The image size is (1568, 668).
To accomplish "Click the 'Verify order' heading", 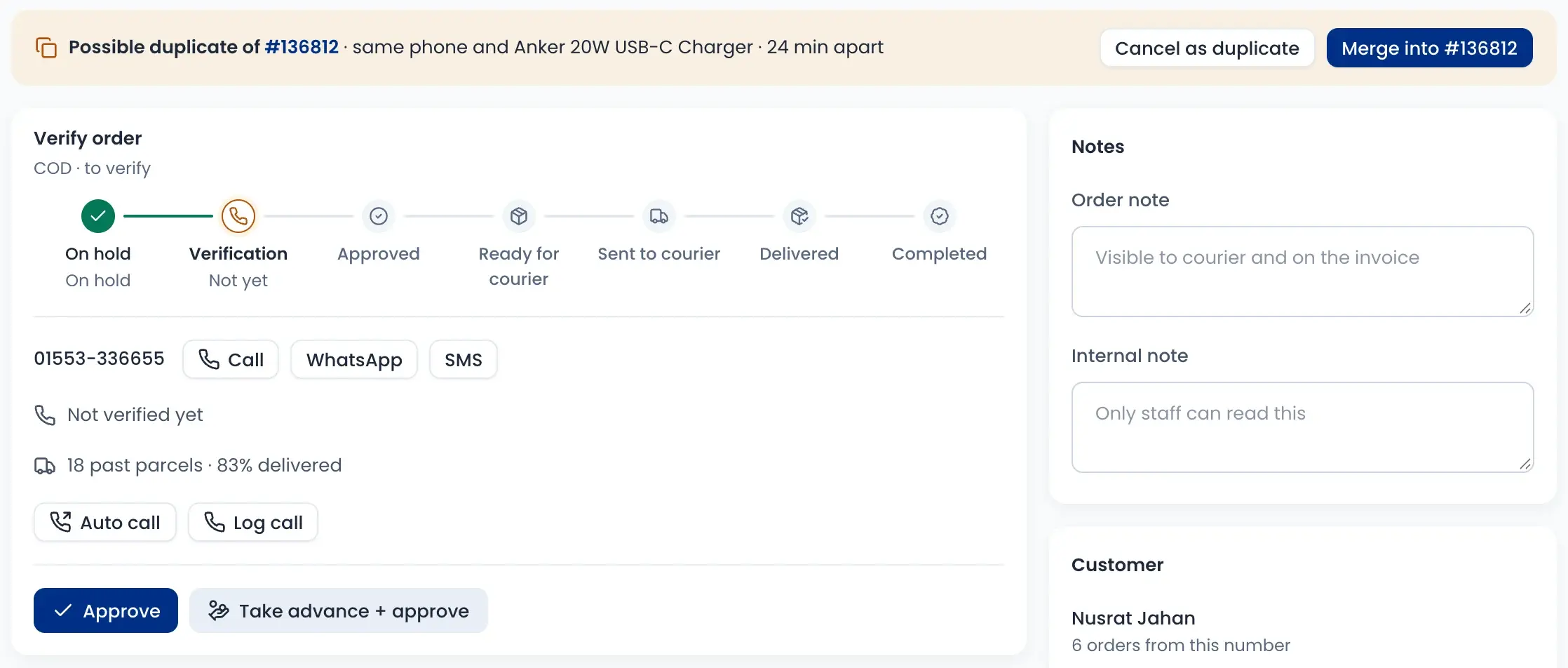I will 88,138.
